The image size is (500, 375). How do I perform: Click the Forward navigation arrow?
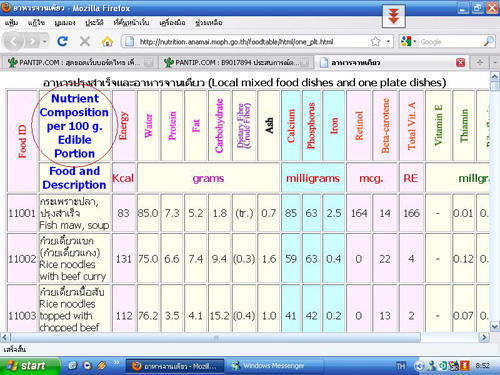click(x=33, y=41)
